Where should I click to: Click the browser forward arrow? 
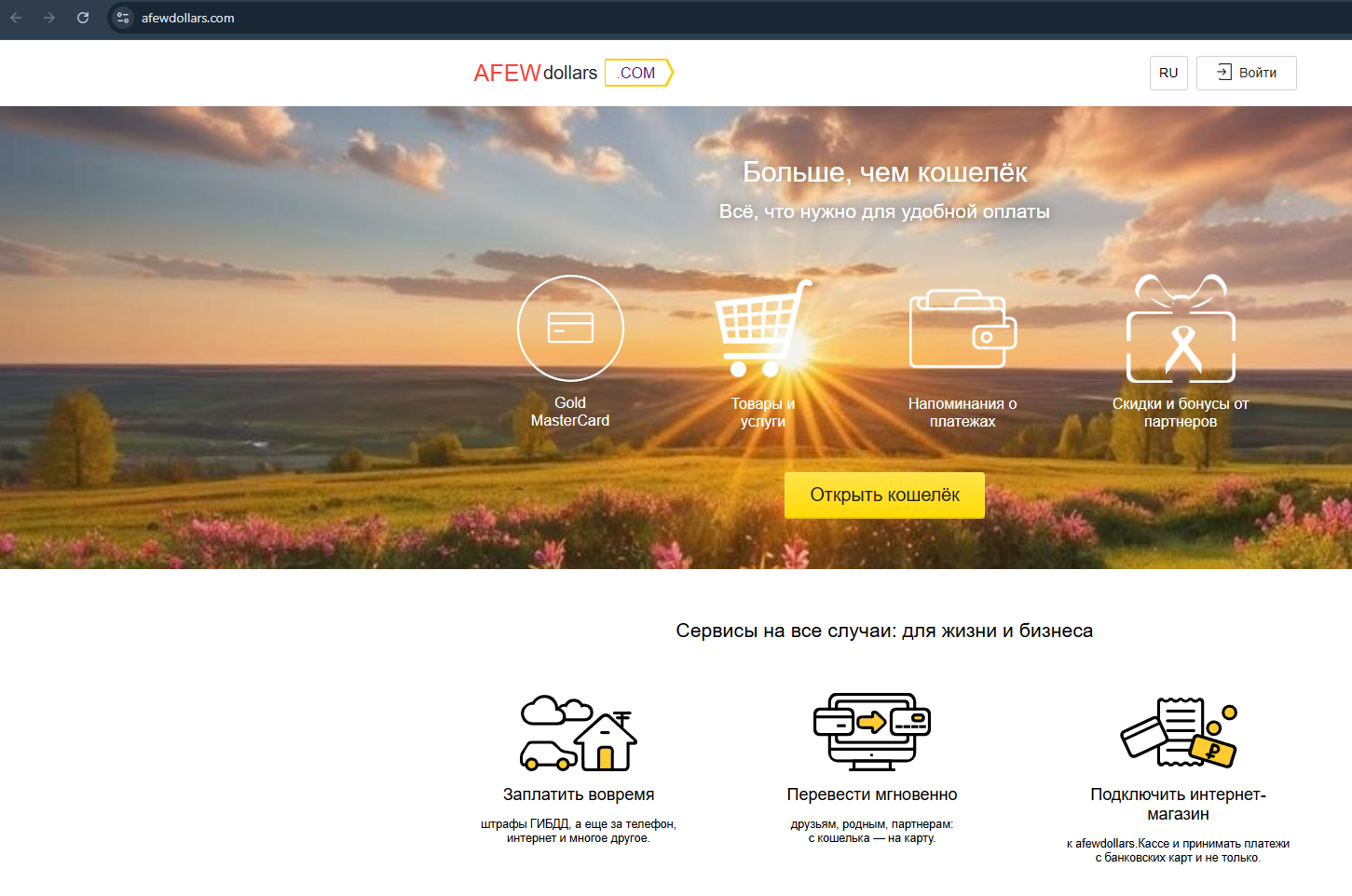pos(49,18)
